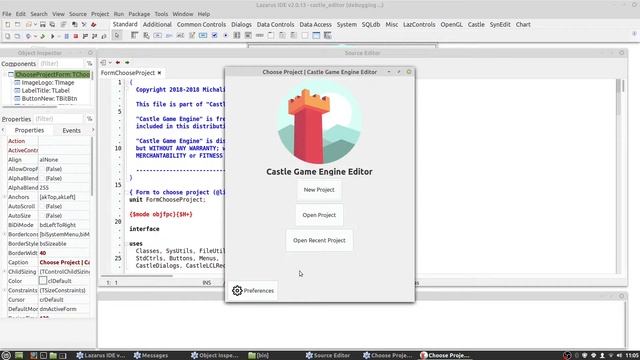Expand the Constraints property
Image resolution: width=640 pixels, height=360 pixels.
tap(4, 290)
